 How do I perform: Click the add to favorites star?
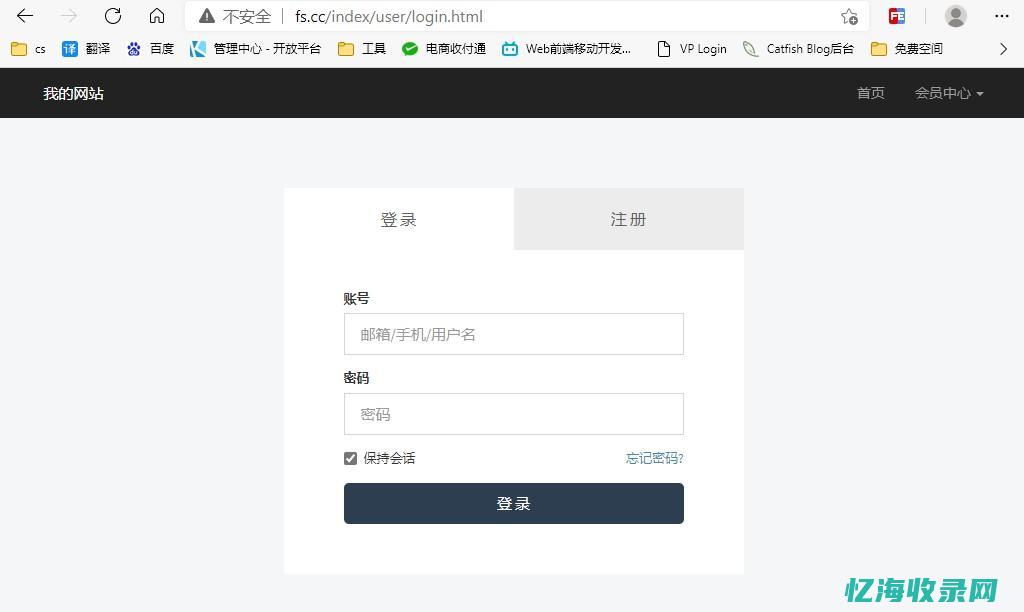pos(849,16)
